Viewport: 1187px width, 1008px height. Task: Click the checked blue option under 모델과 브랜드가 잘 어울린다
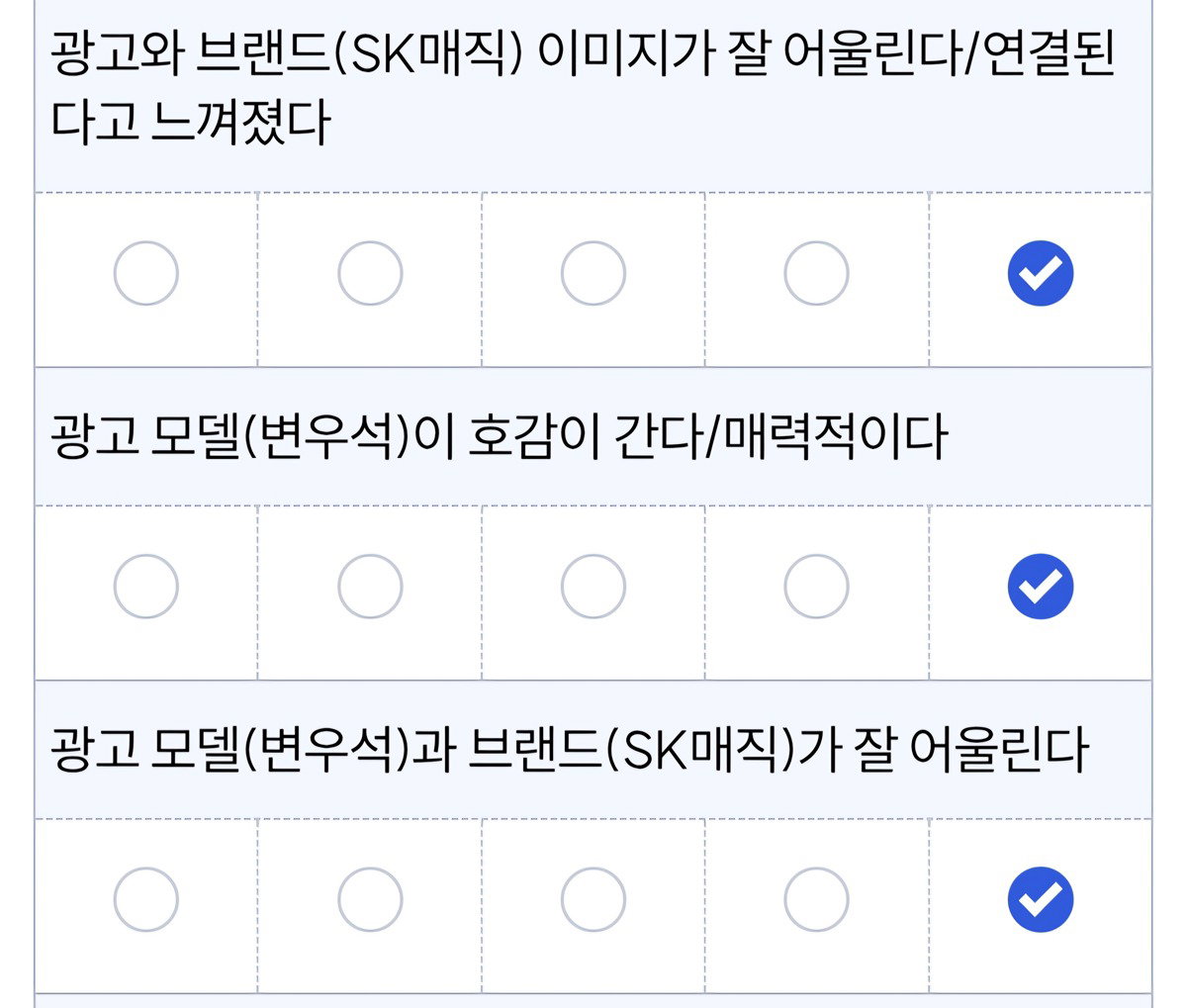click(x=1041, y=900)
